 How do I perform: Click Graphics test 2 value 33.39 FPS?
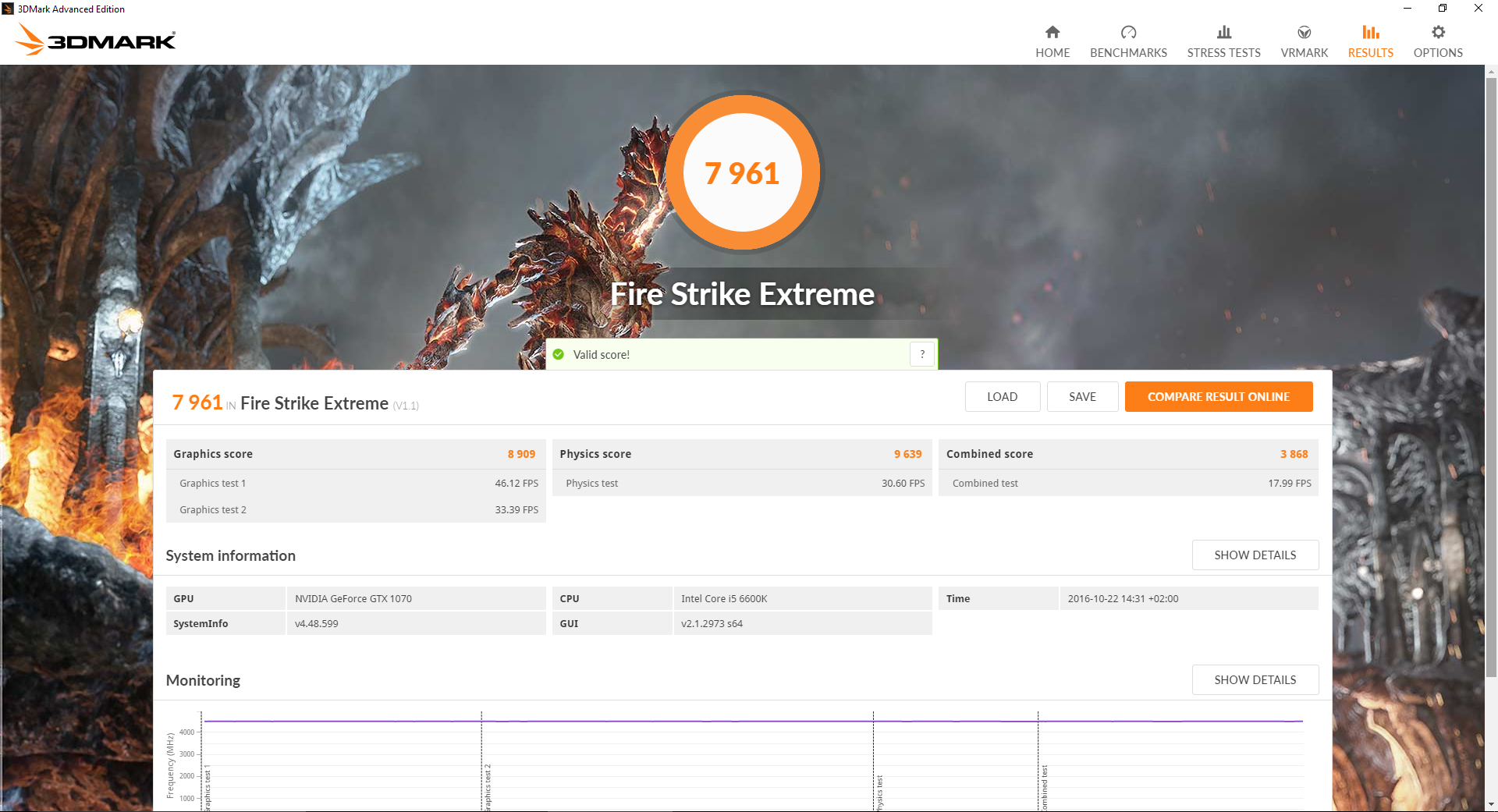point(516,510)
